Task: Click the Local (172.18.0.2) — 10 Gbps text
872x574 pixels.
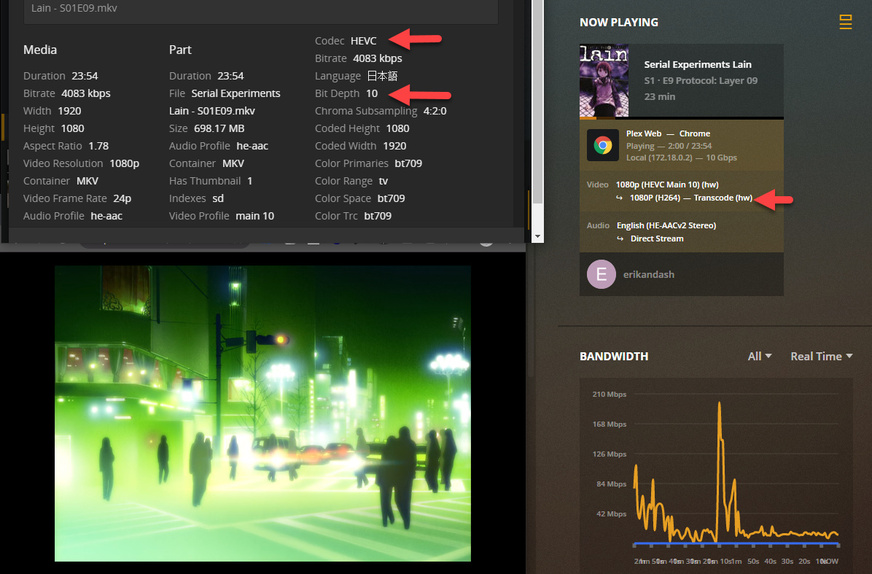Action: click(681, 157)
